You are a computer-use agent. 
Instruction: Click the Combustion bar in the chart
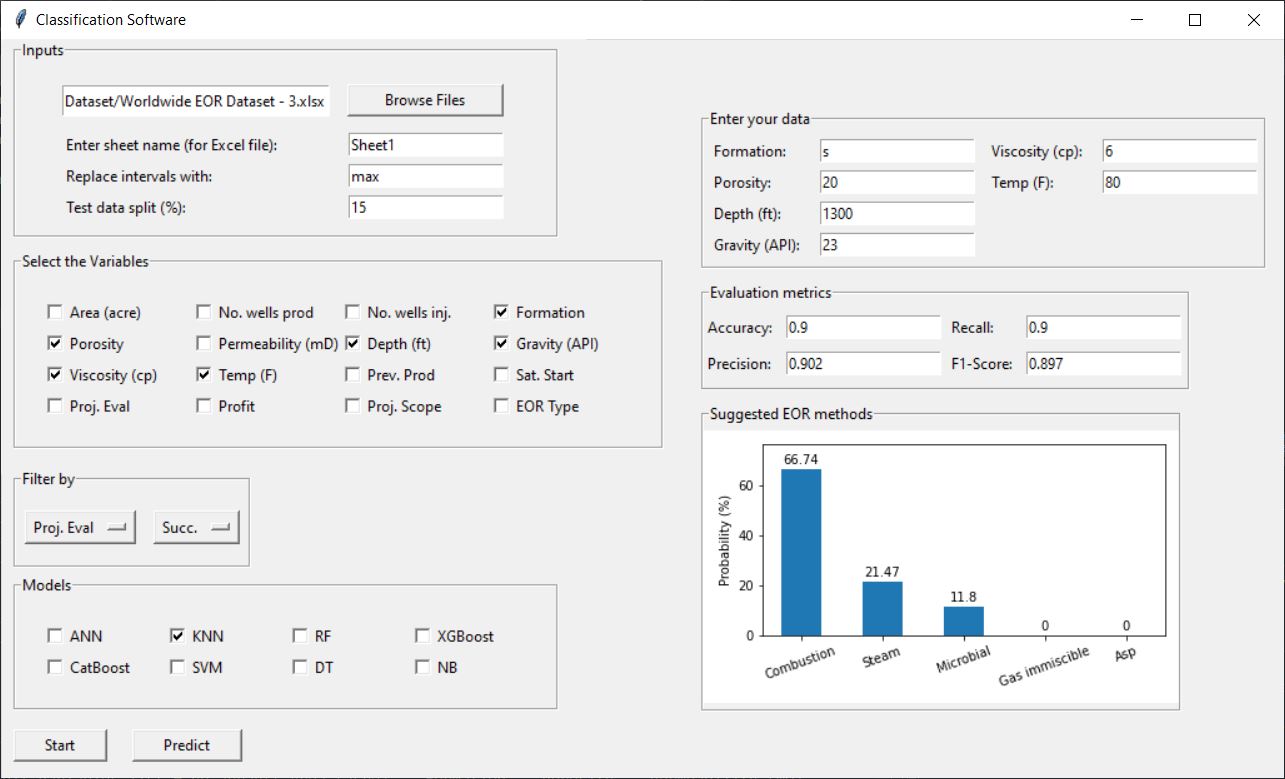click(x=801, y=551)
